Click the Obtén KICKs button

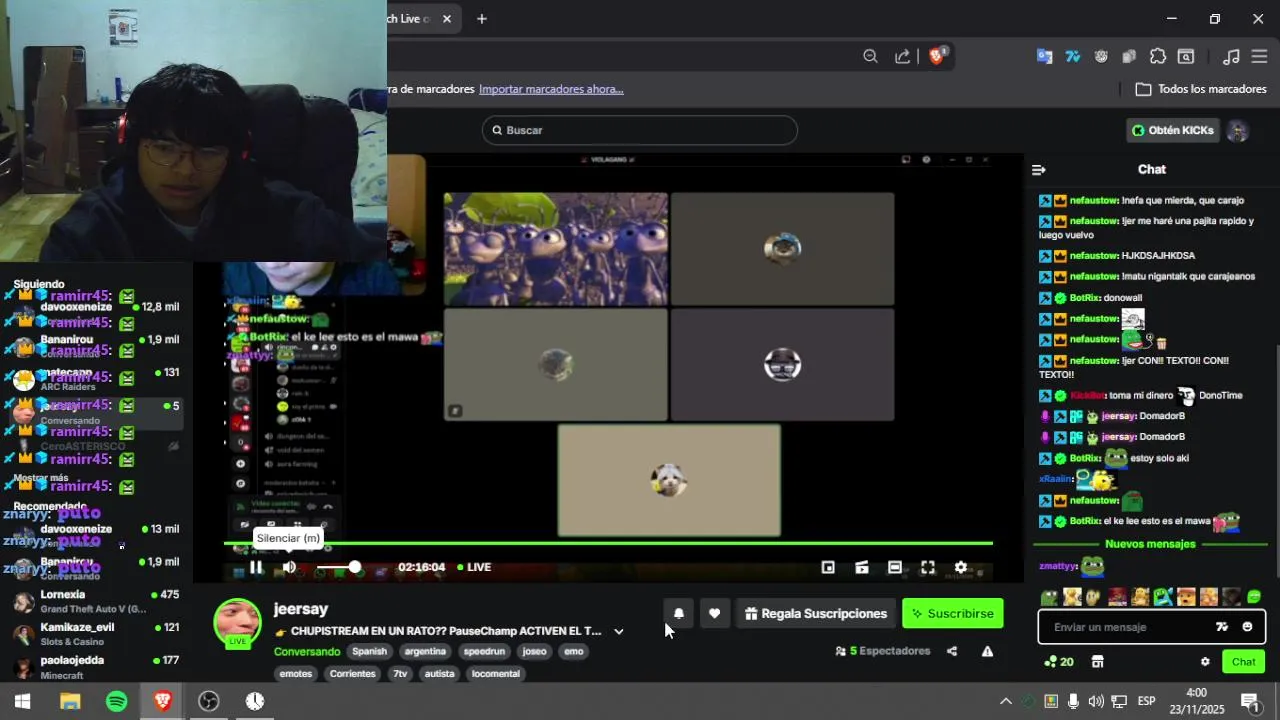pyautogui.click(x=1173, y=130)
